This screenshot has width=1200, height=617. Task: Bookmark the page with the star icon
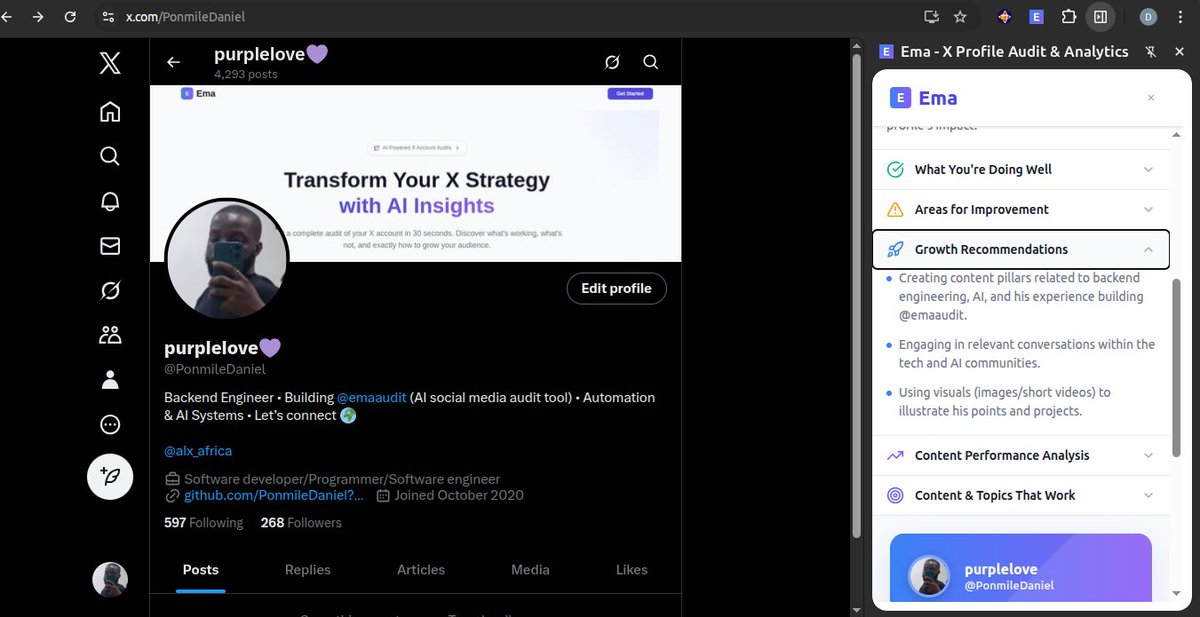click(x=959, y=16)
